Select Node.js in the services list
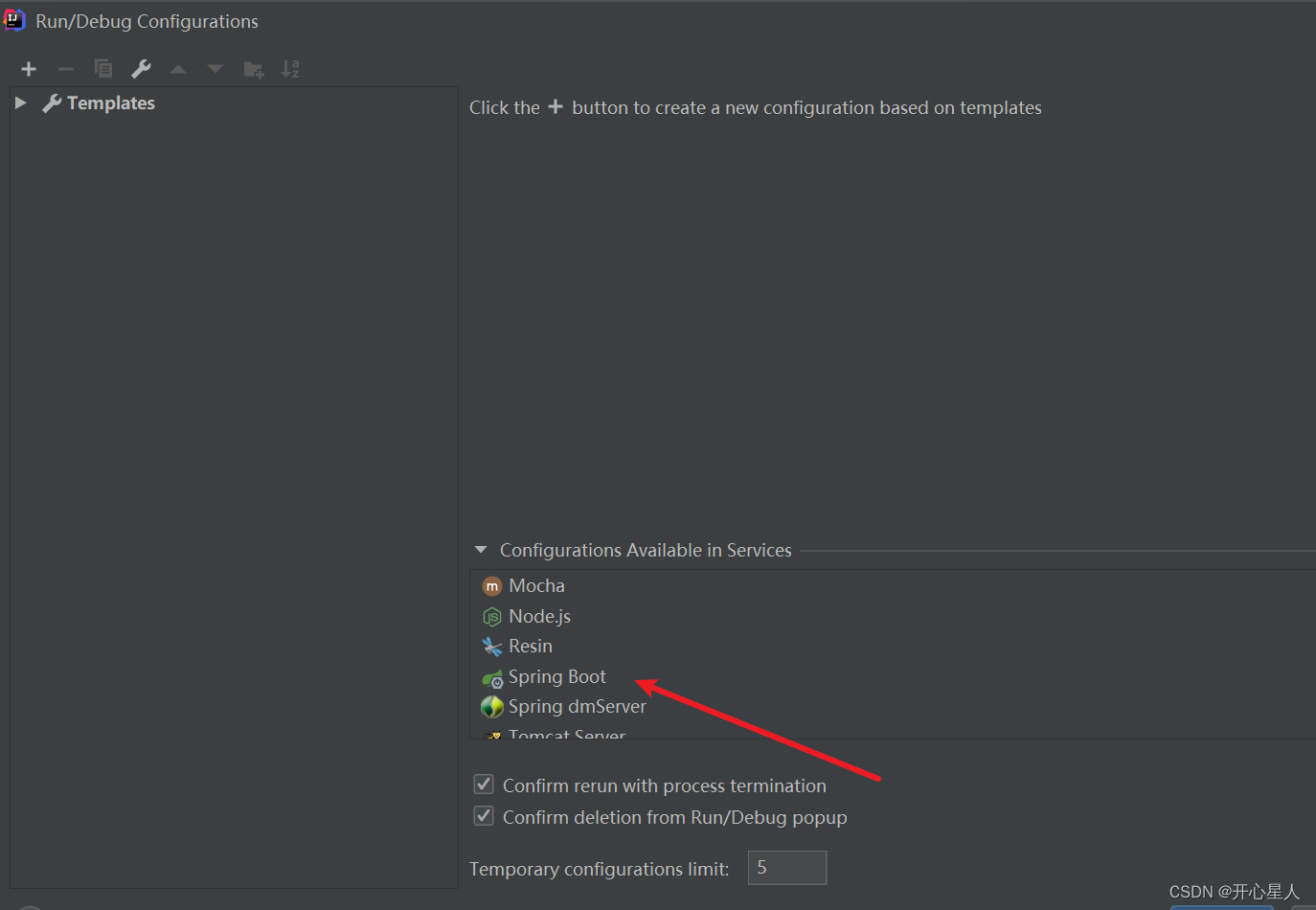This screenshot has width=1316, height=910. pos(539,616)
